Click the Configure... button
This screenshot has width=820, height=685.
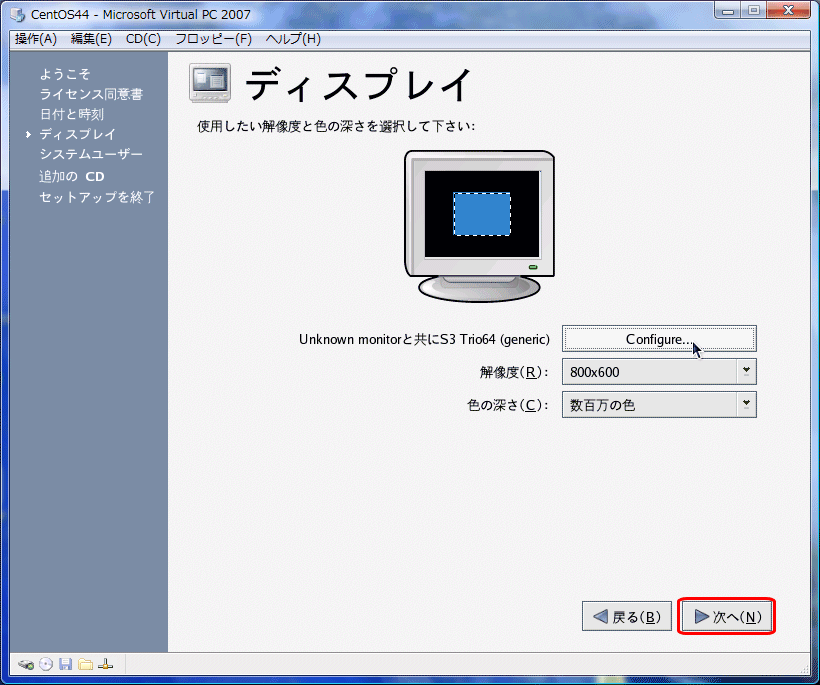tap(659, 339)
